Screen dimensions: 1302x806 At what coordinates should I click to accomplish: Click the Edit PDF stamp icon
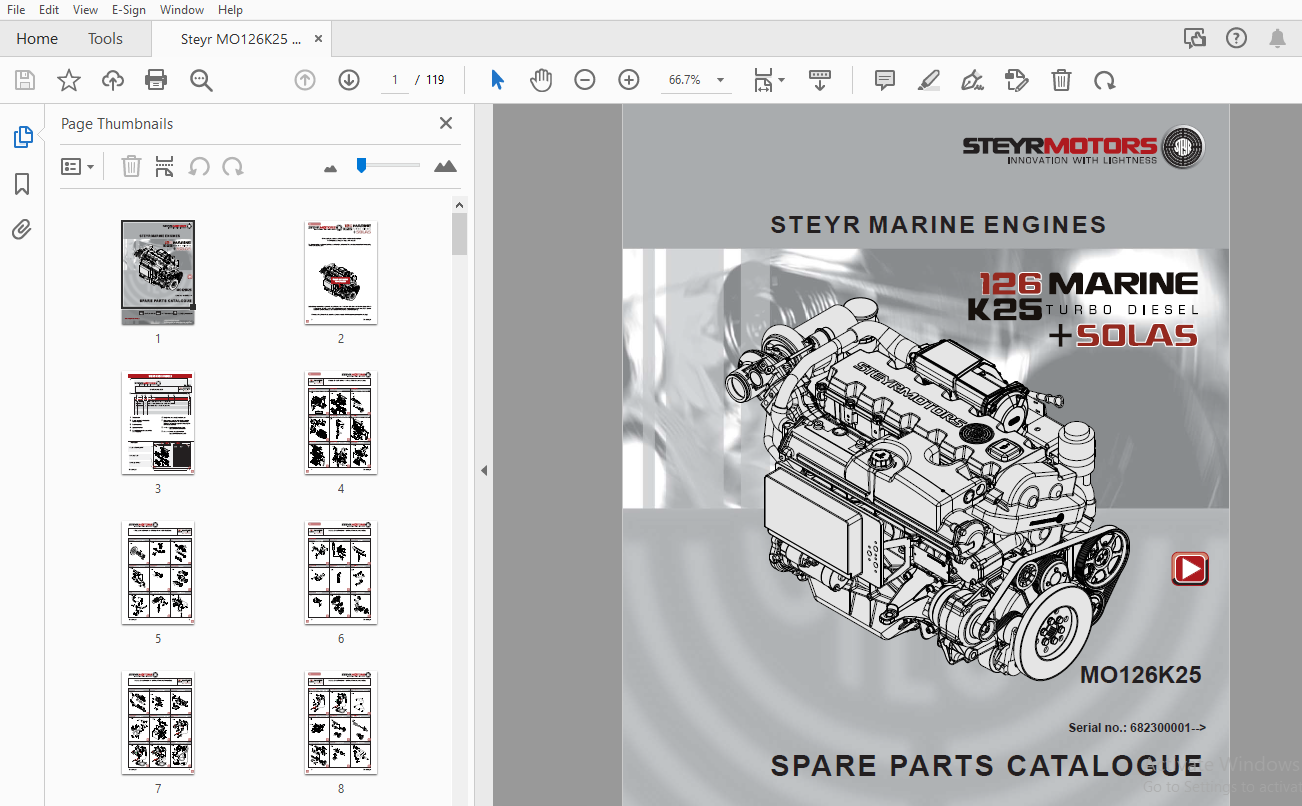(x=1017, y=80)
